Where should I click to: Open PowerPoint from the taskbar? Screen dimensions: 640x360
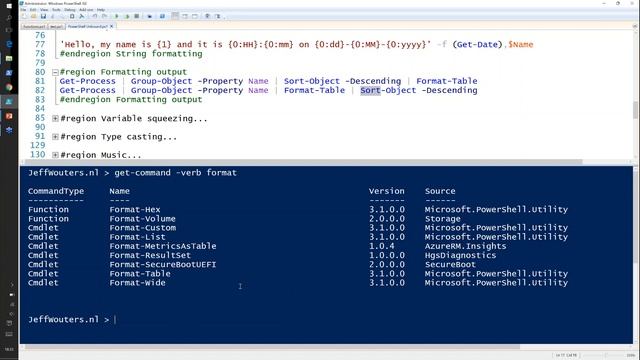[x=9, y=116]
